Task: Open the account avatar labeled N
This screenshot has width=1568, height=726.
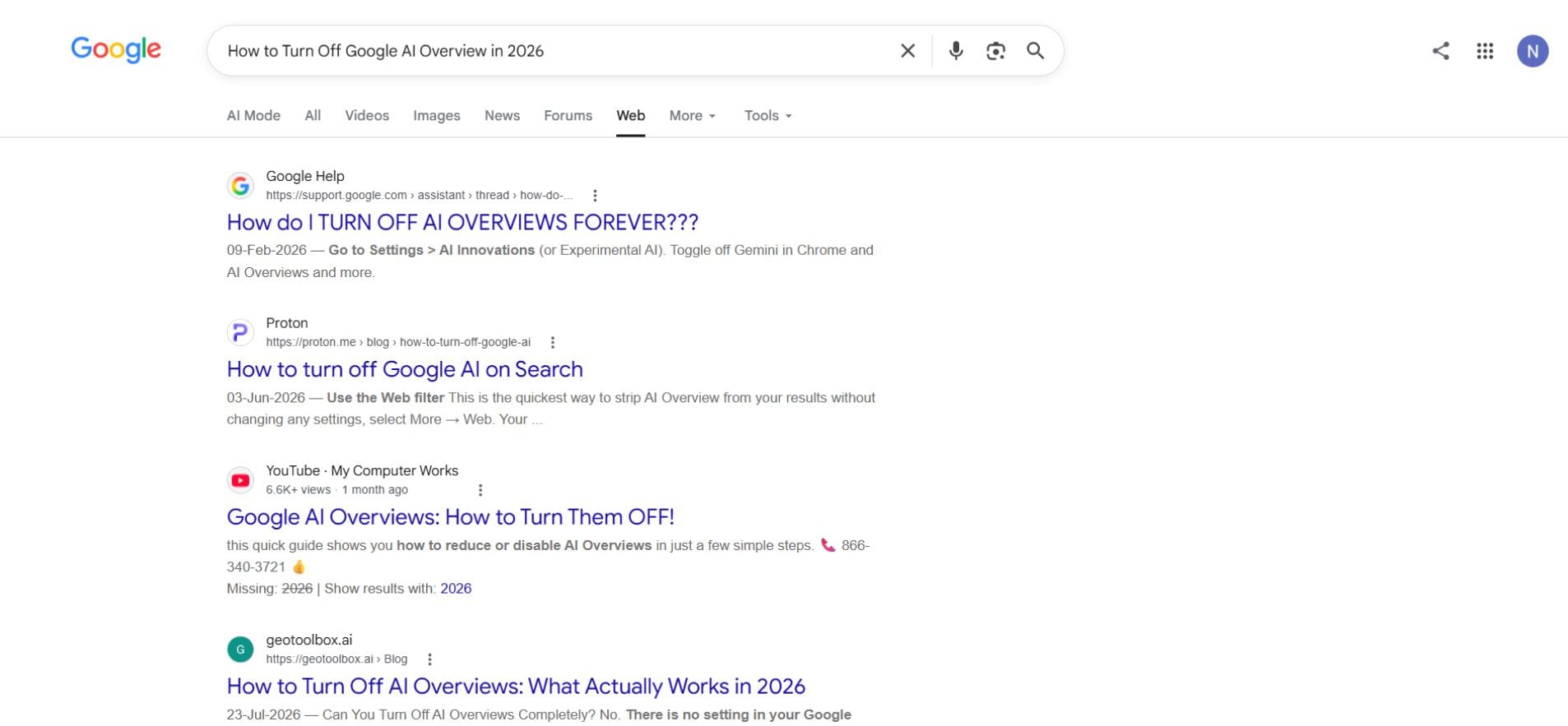Action: (1533, 51)
